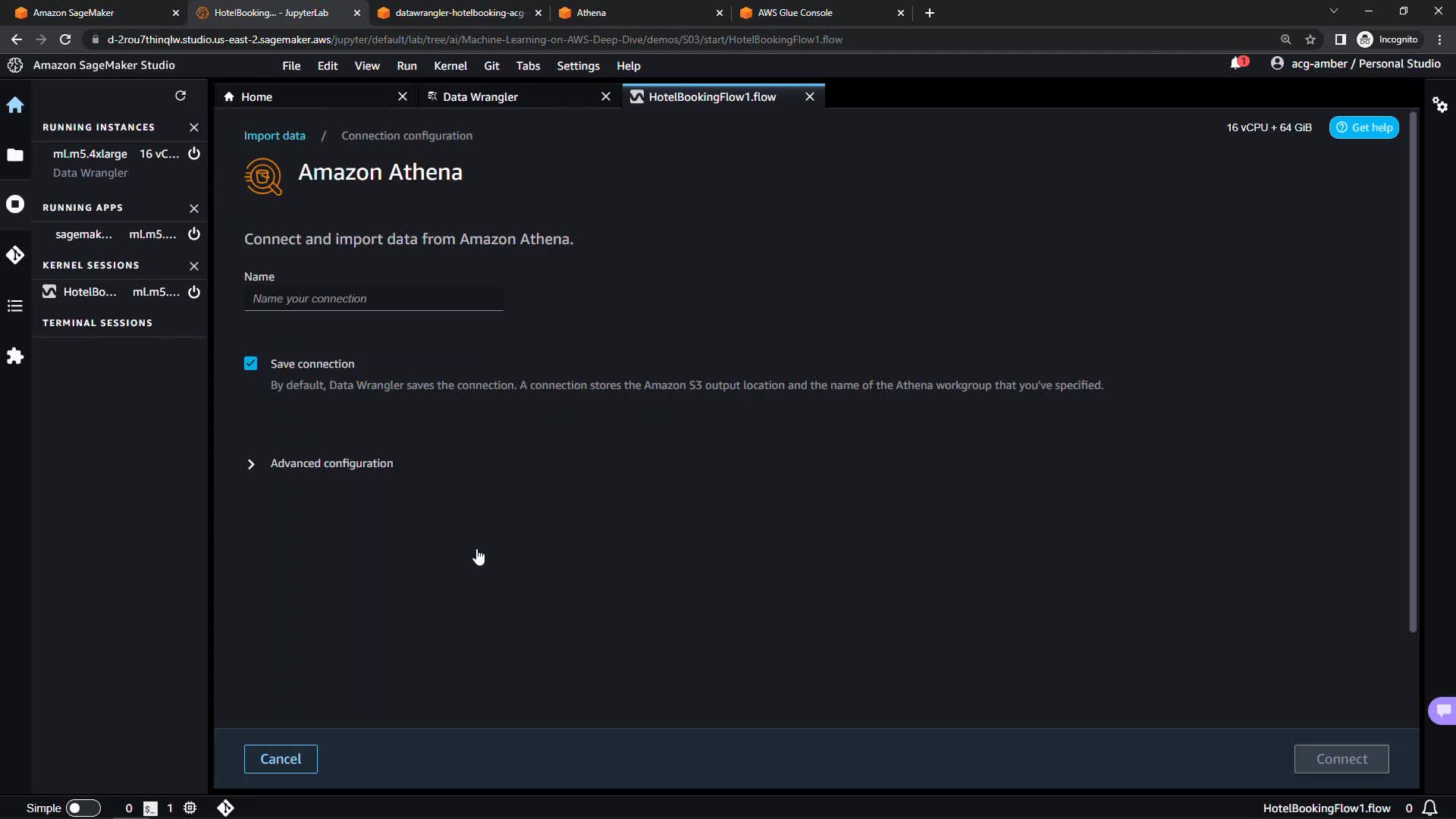Click the Get help button

[x=1363, y=127]
